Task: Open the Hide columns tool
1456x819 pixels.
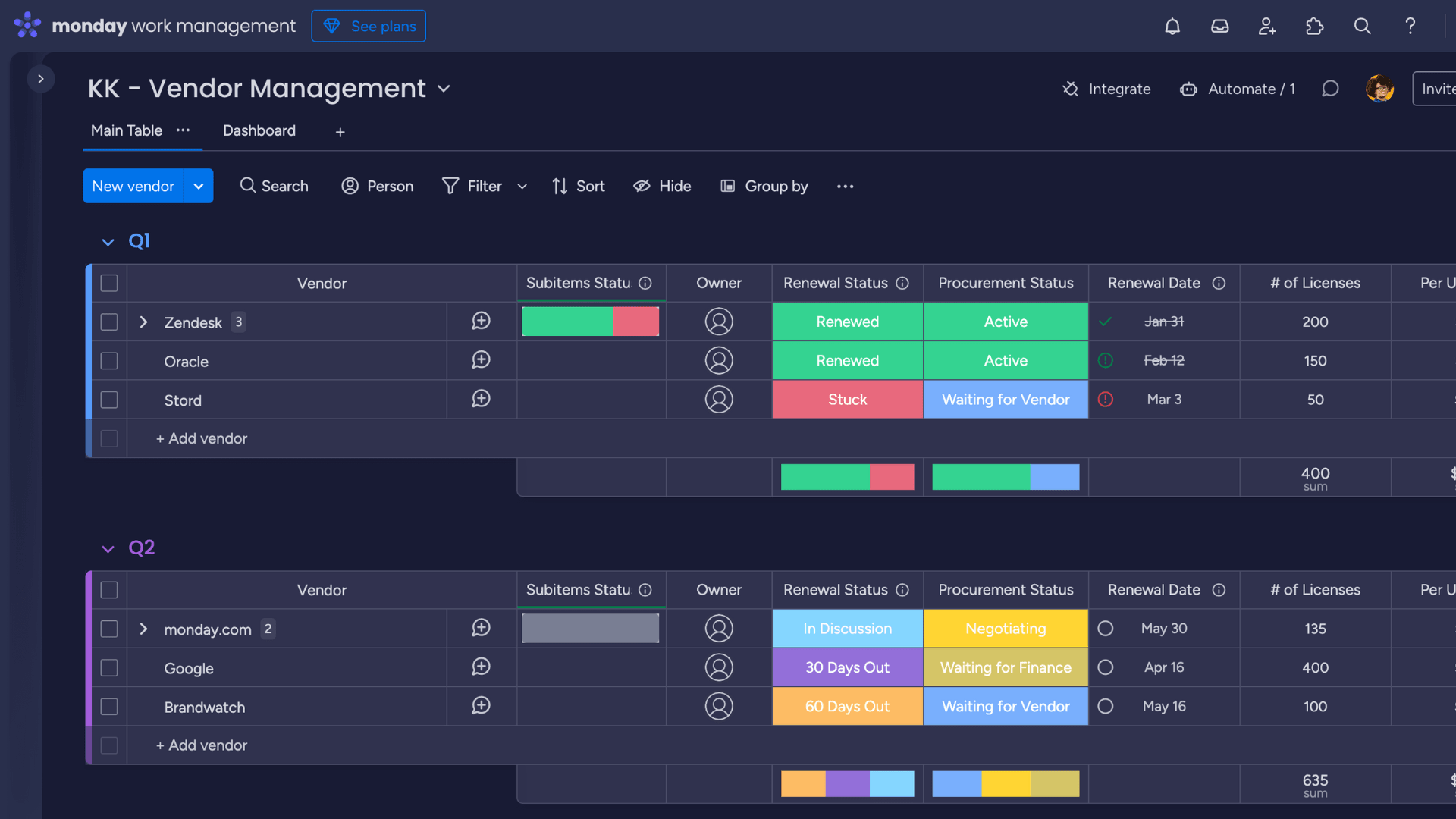Action: coord(662,186)
